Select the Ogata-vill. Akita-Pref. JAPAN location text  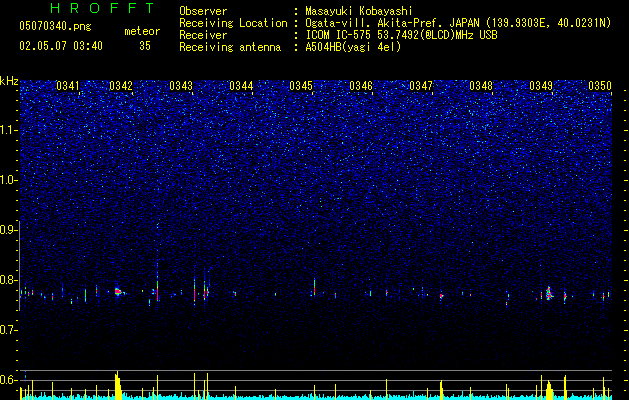click(458, 23)
